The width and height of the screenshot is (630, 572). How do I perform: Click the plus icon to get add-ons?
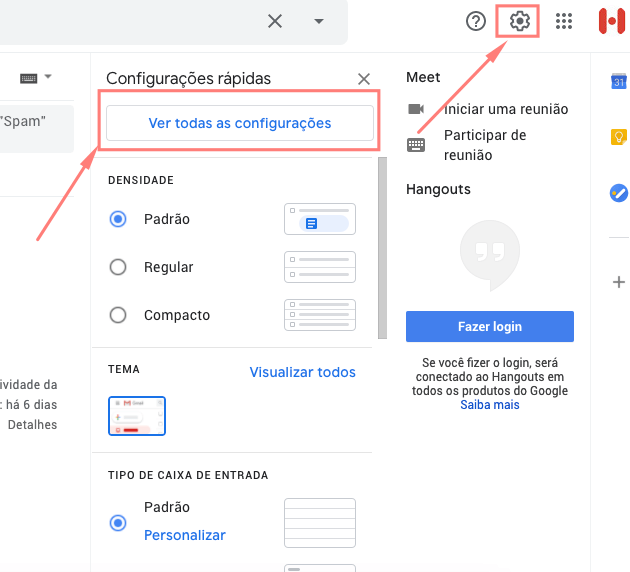619,282
